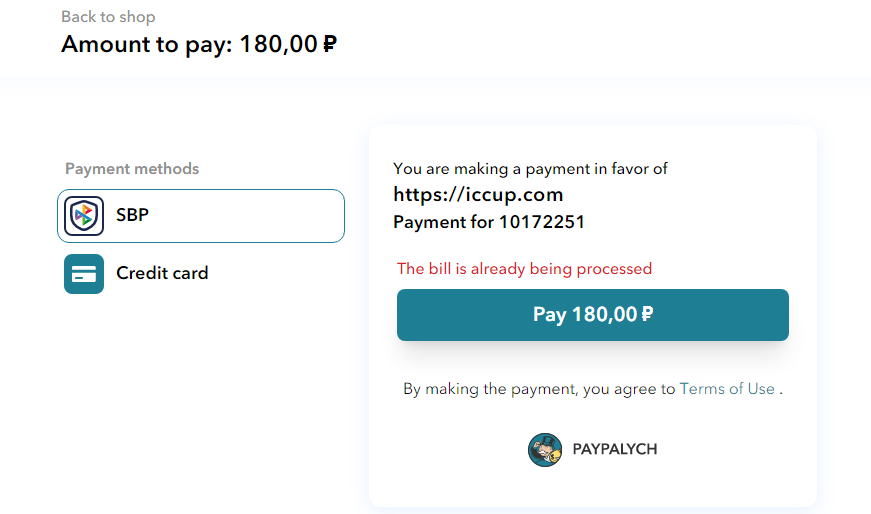This screenshot has width=871, height=514.
Task: Click the Amount to pay heading
Action: (x=199, y=44)
